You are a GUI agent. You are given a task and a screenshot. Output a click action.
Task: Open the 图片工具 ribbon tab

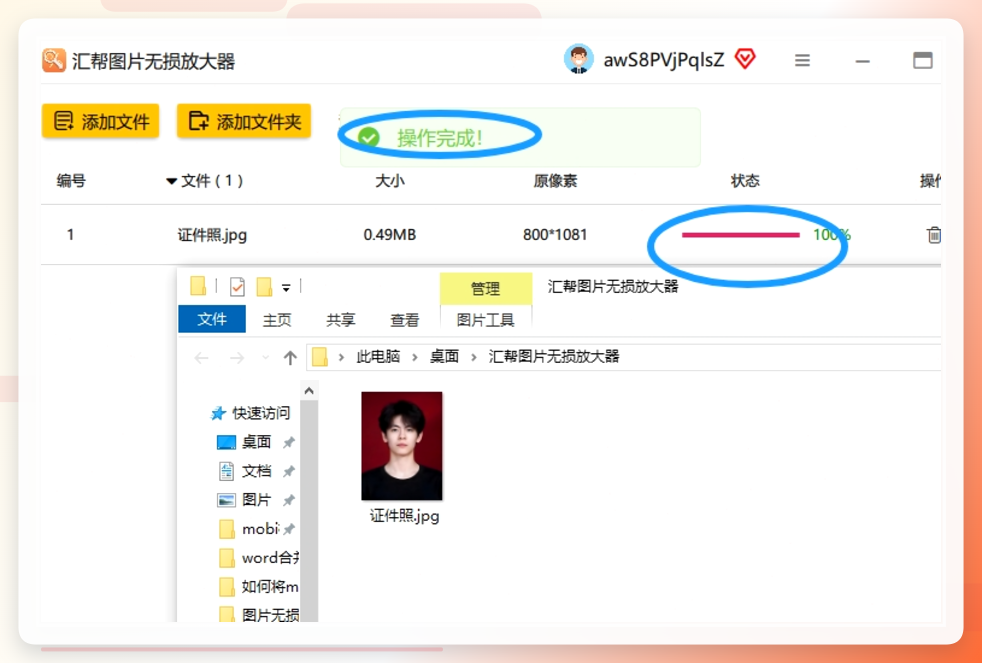click(485, 320)
